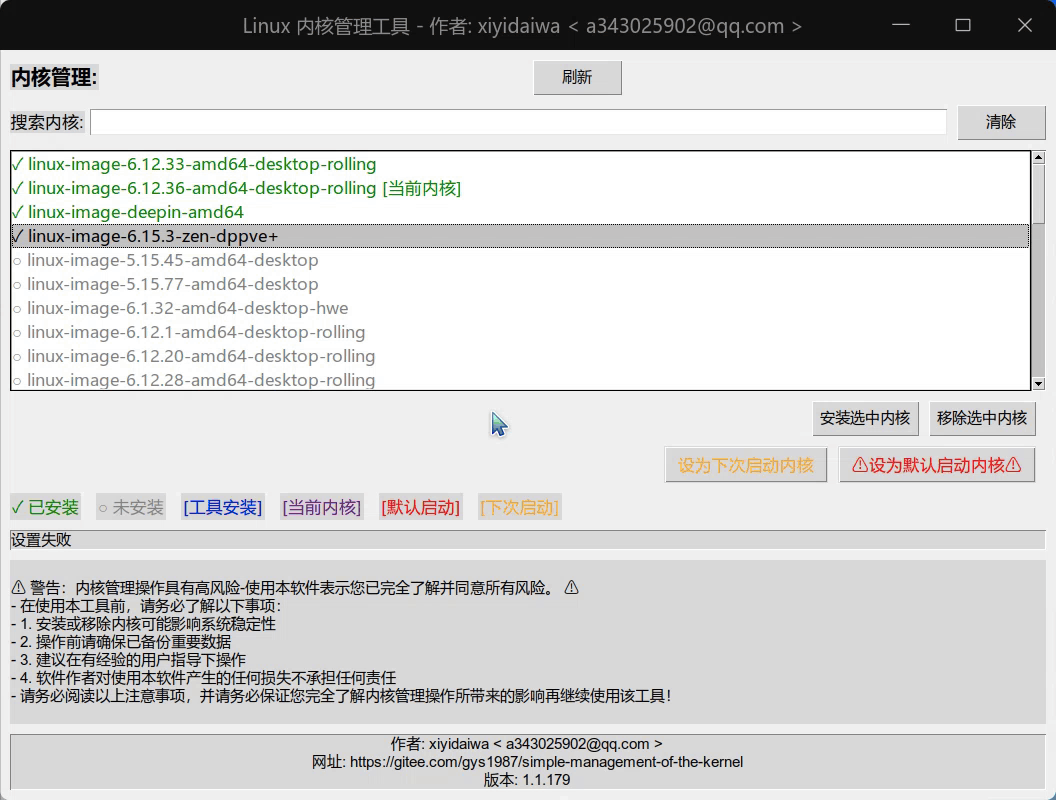This screenshot has width=1056, height=800.
Task: Click the 版本: 1.1.179 version text
Action: tap(527, 780)
